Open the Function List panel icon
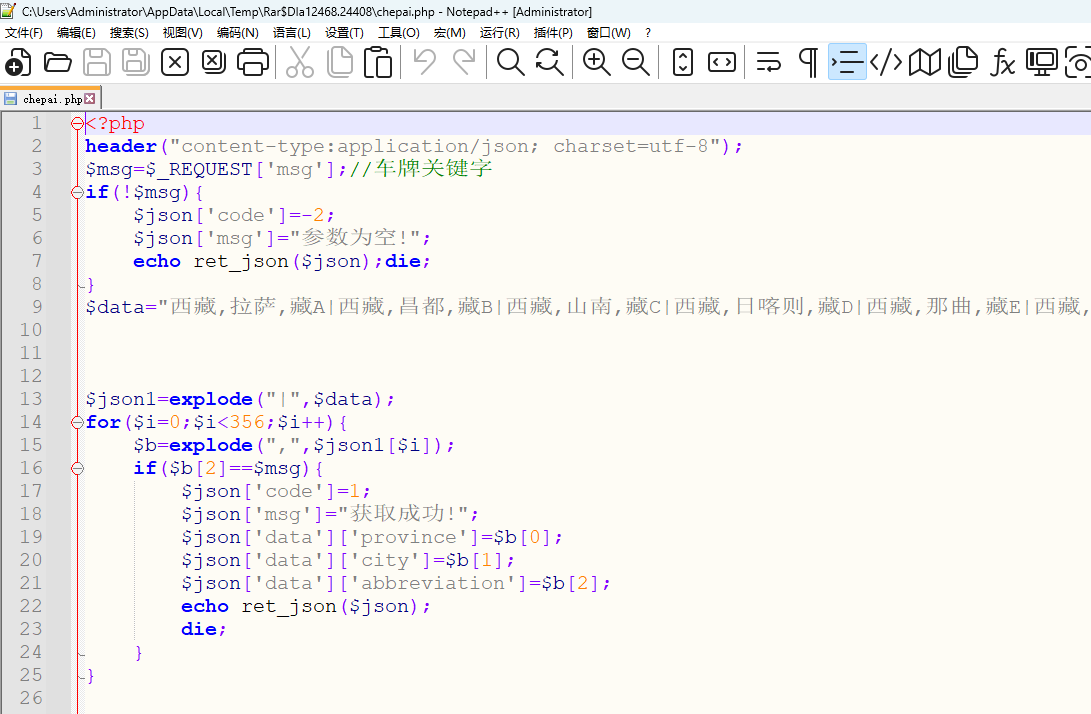This screenshot has height=714, width=1091. click(x=1003, y=63)
